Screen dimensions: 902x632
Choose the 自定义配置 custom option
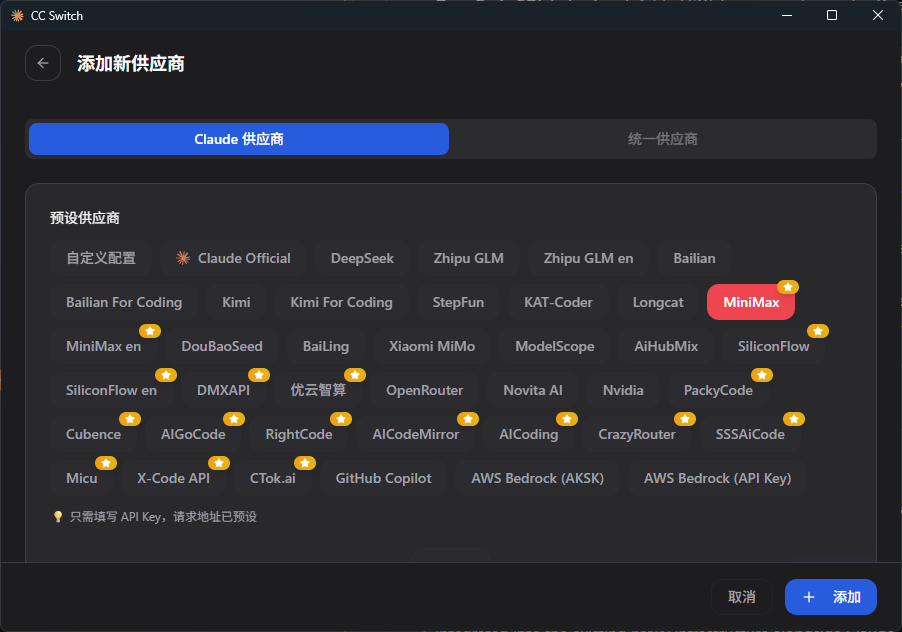click(101, 258)
